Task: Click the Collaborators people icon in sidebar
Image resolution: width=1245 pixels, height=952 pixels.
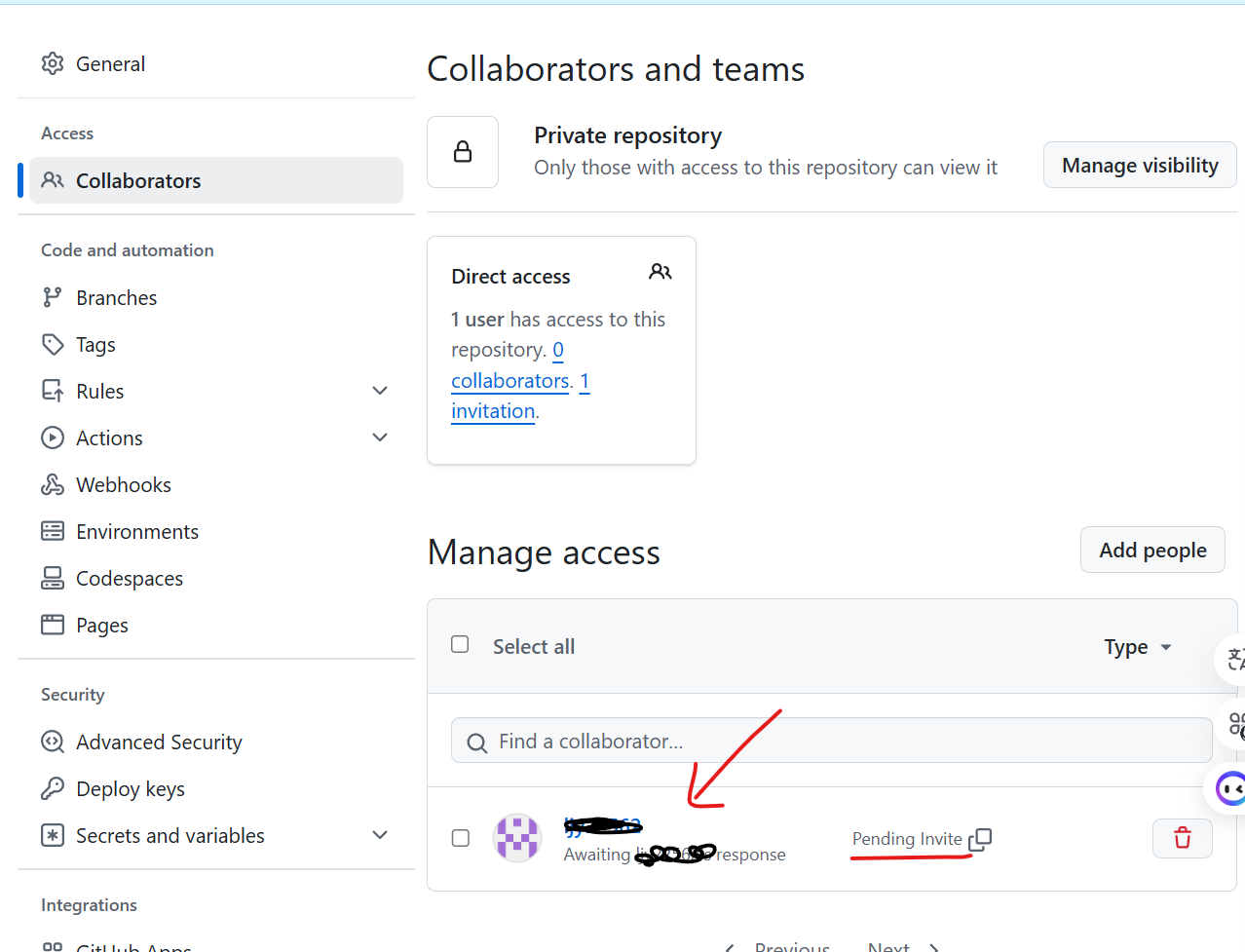Action: click(x=53, y=180)
